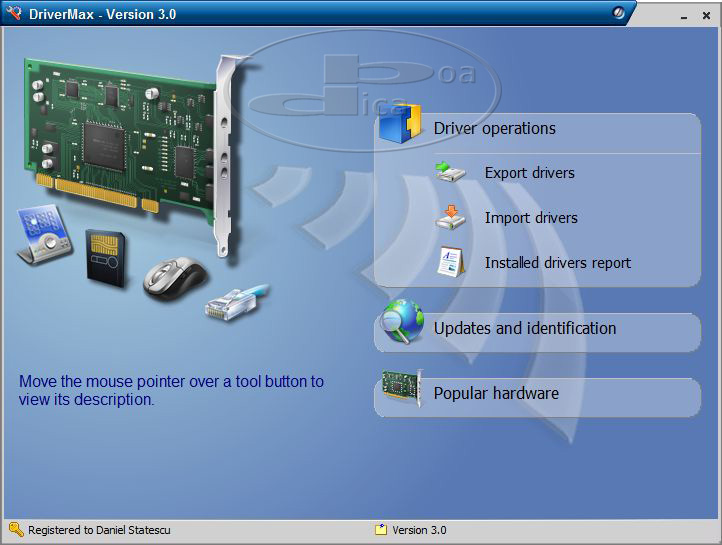Click the key icon in status bar

pyautogui.click(x=15, y=529)
